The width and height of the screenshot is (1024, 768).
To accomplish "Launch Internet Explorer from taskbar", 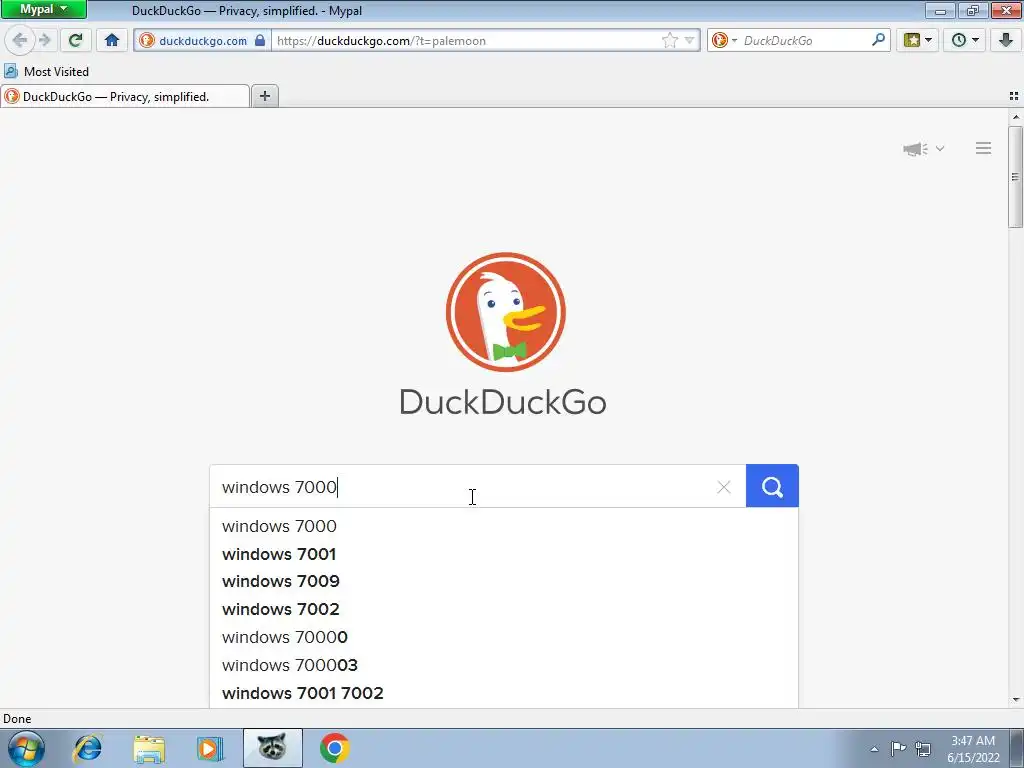I will point(88,748).
